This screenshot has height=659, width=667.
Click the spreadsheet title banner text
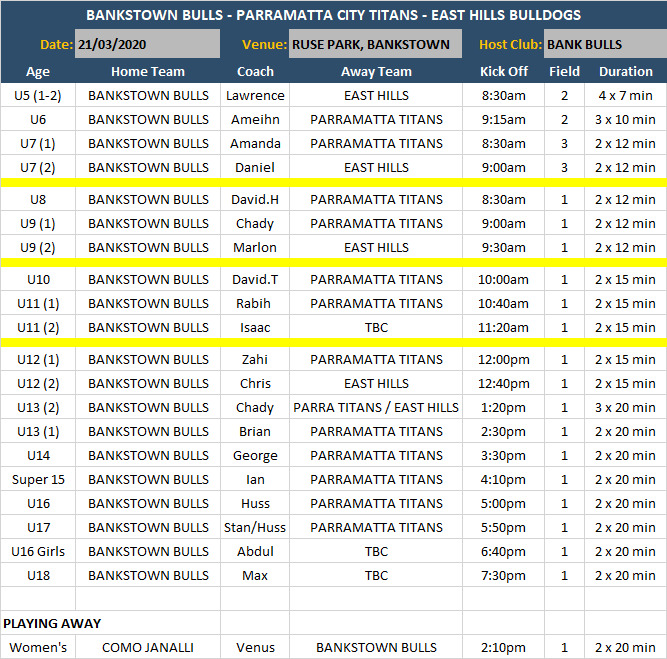pyautogui.click(x=334, y=15)
